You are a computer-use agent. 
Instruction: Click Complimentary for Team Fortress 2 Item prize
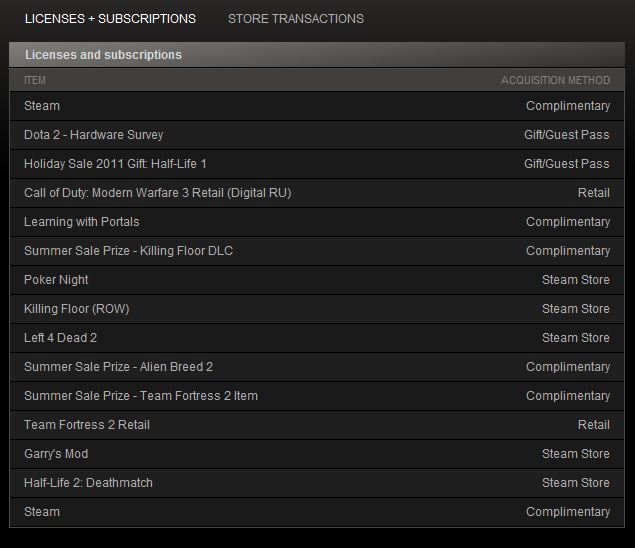click(568, 396)
